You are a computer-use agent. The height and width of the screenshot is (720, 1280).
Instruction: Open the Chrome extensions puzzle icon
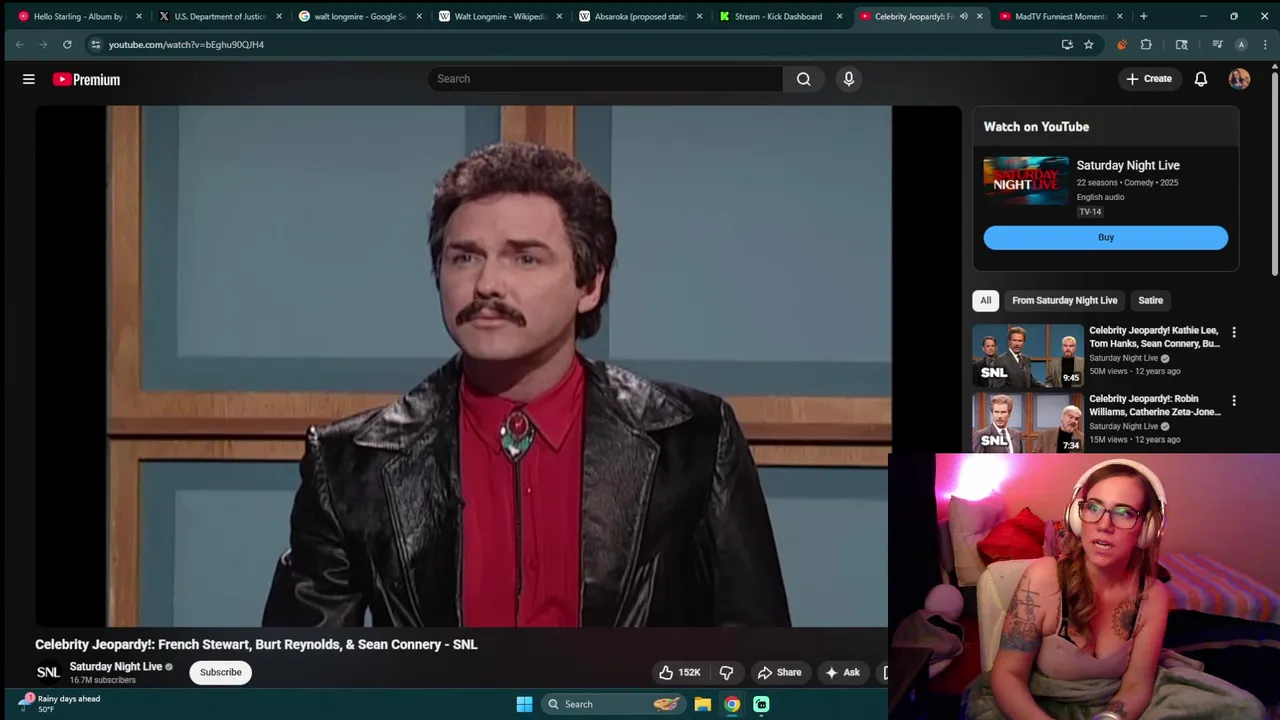1146,44
